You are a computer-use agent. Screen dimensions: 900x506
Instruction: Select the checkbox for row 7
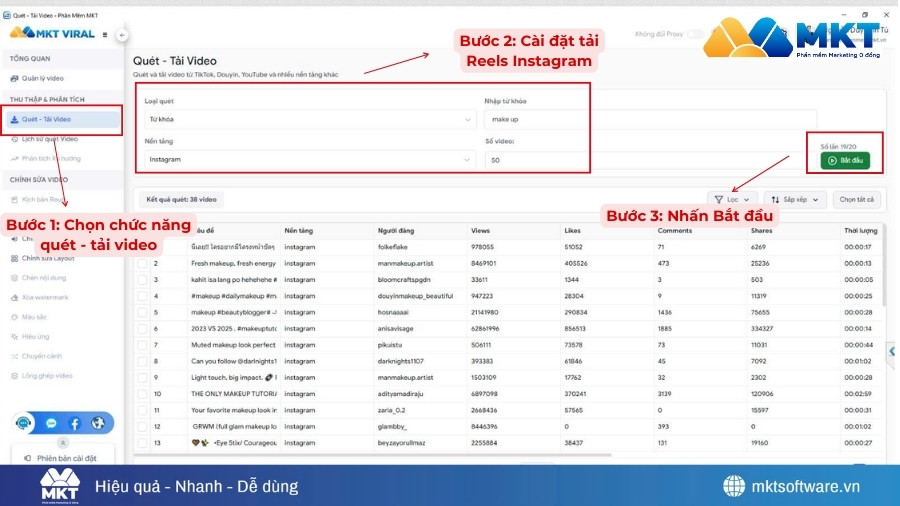142,345
